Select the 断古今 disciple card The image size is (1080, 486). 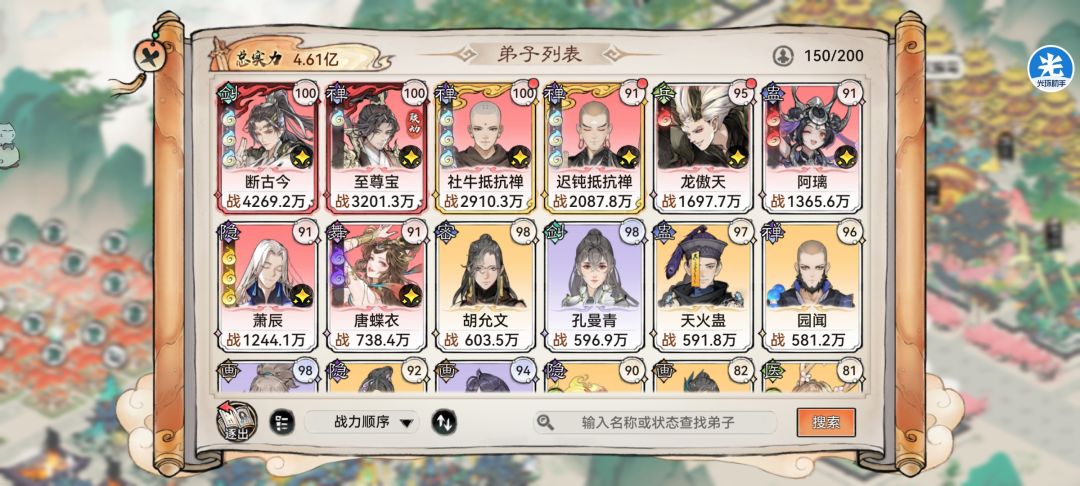267,149
